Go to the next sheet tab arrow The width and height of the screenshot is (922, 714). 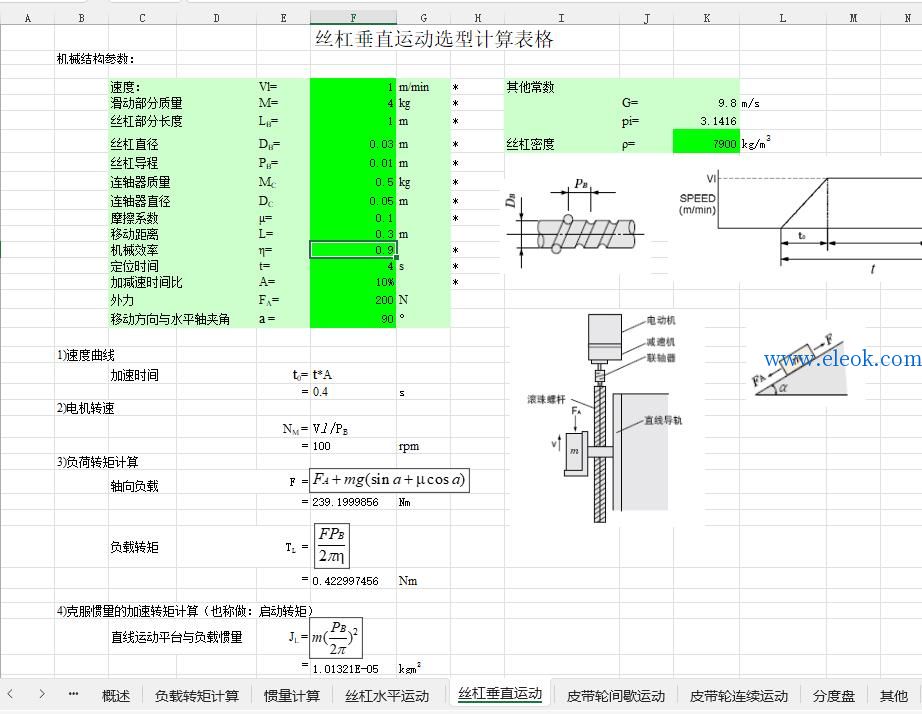point(42,695)
